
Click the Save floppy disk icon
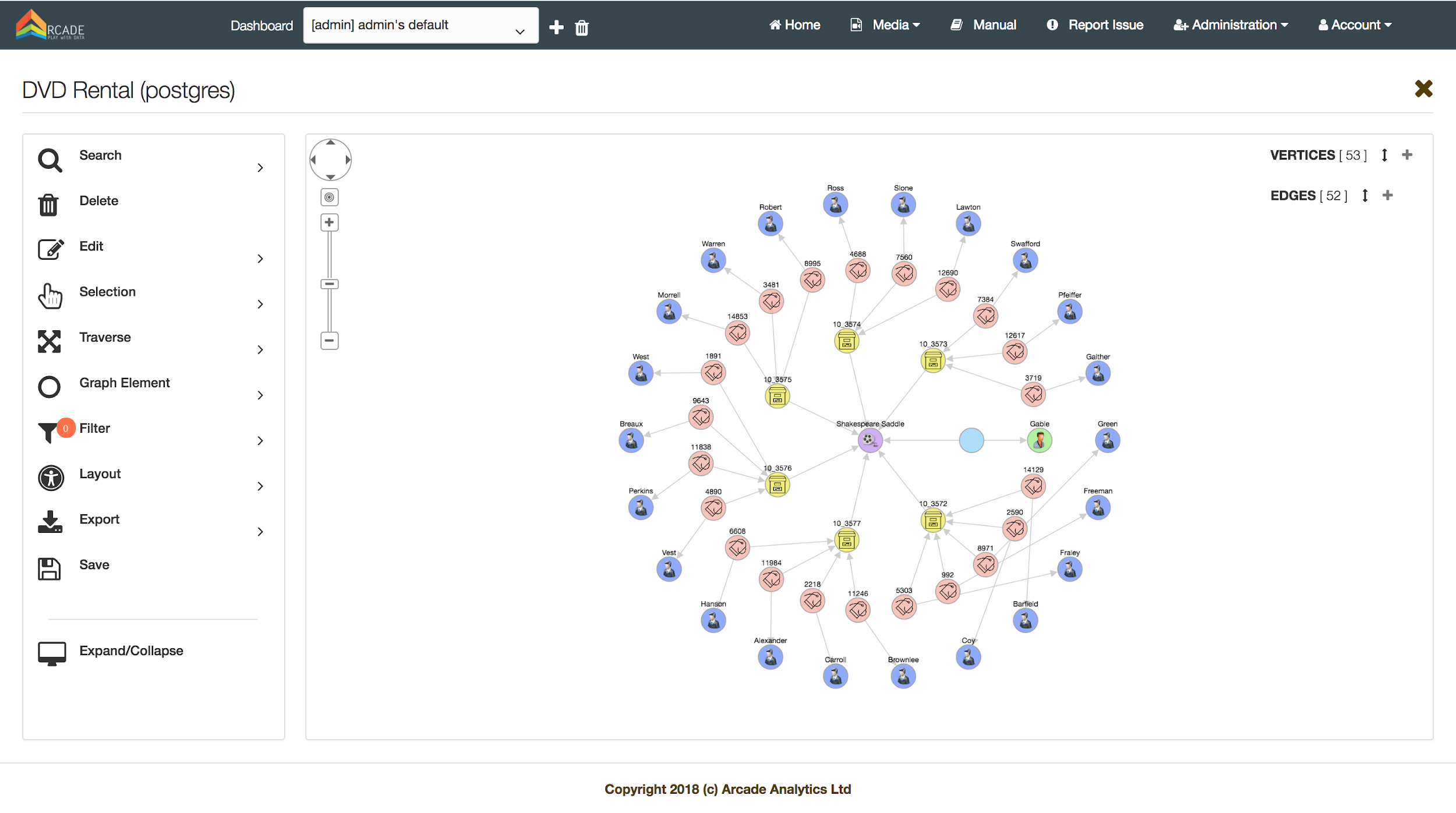pyautogui.click(x=50, y=569)
